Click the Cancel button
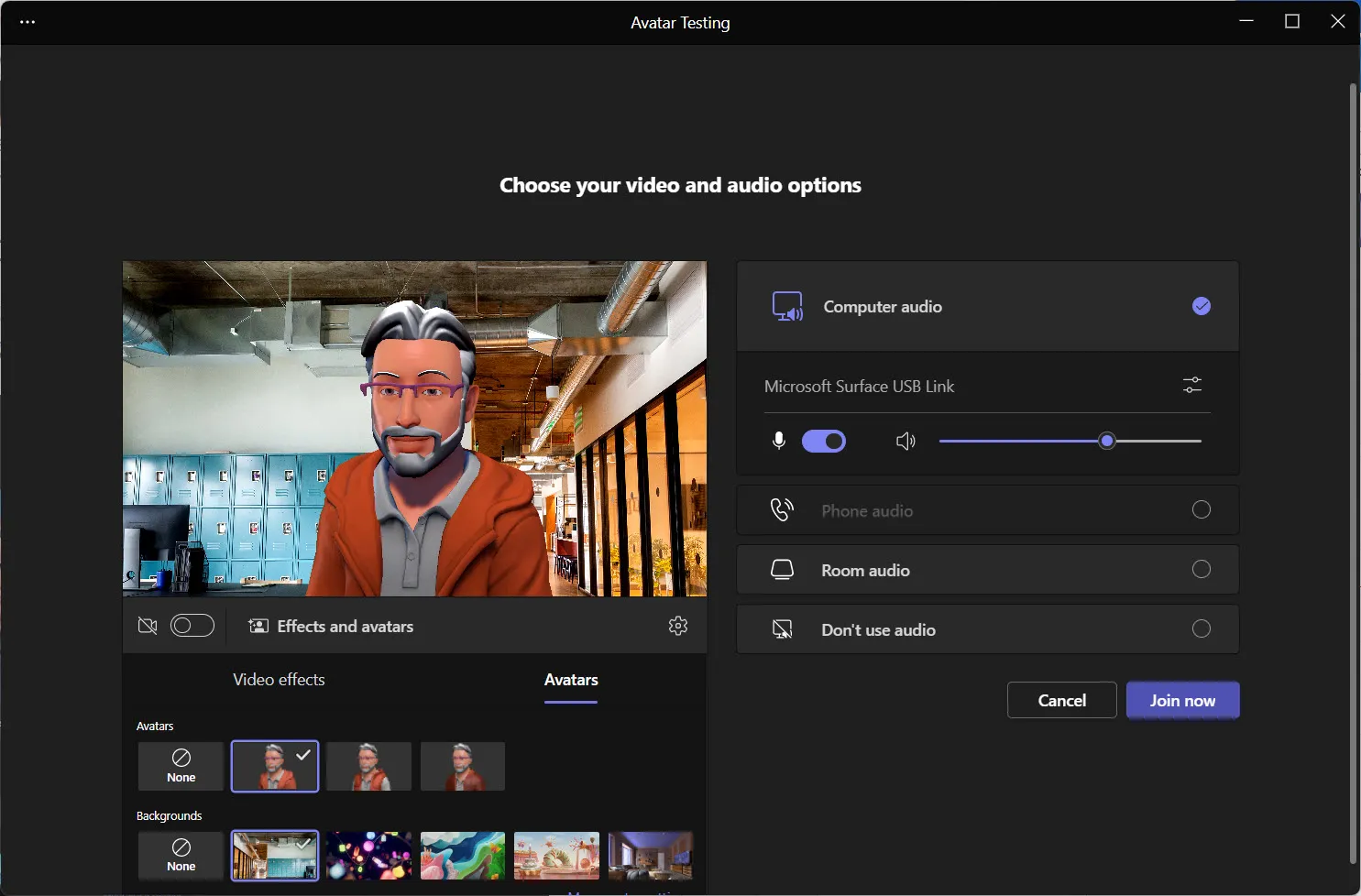Viewport: 1361px width, 896px height. 1060,700
